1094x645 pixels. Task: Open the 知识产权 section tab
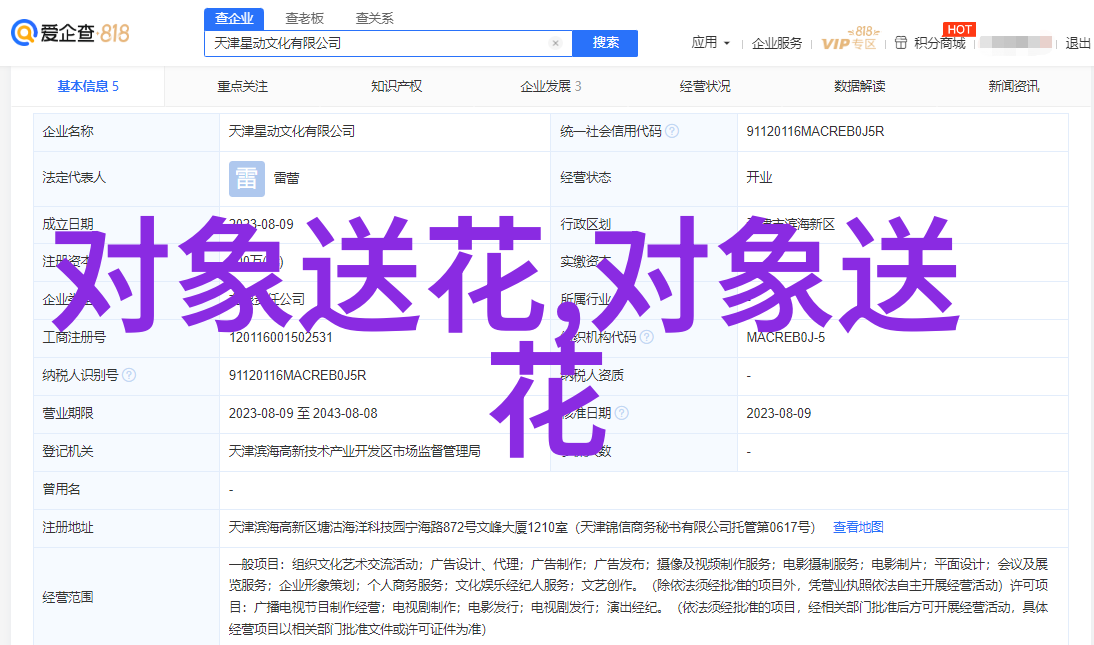[x=396, y=86]
